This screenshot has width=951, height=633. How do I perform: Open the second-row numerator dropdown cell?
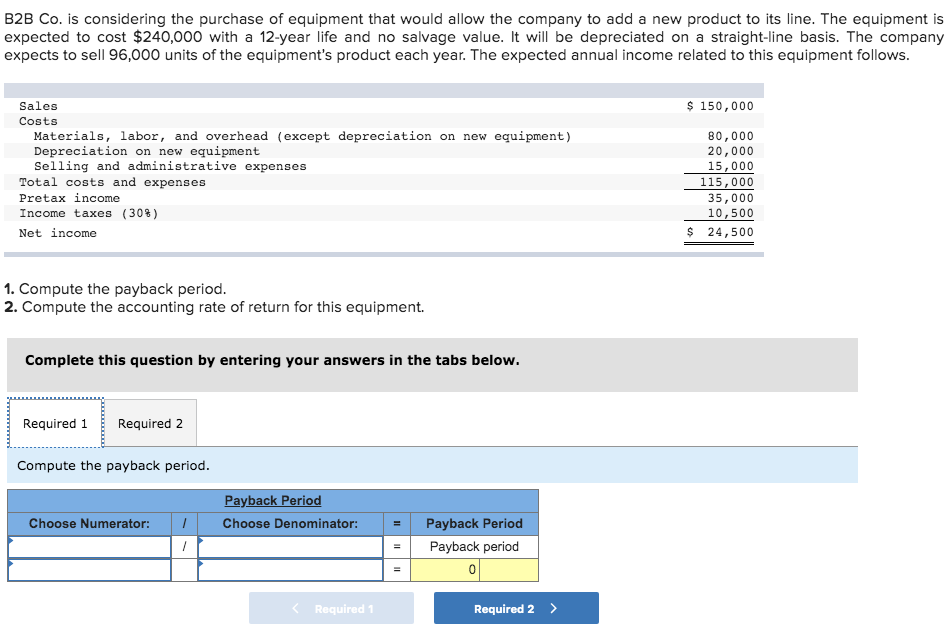[88, 569]
